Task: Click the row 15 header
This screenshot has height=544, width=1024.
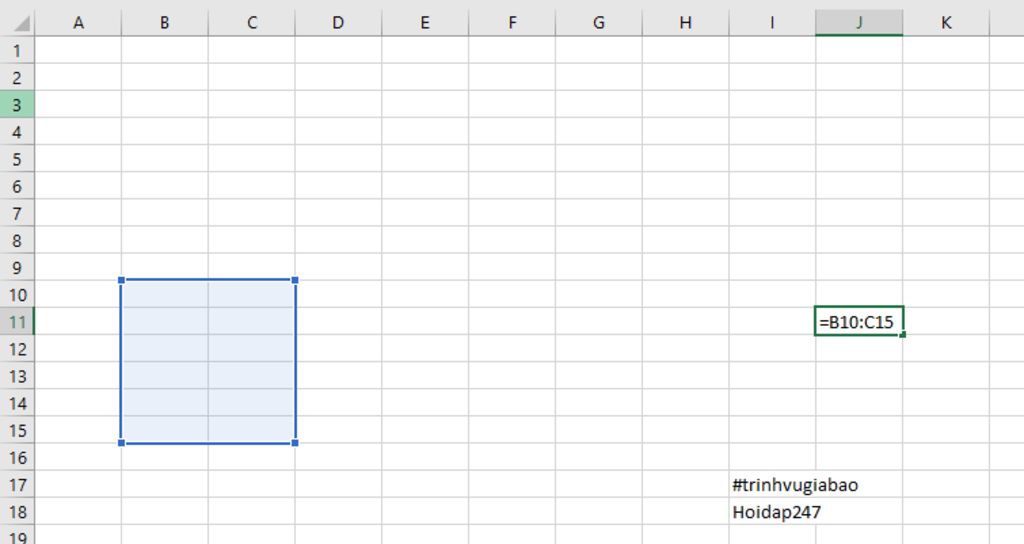Action: pos(16,430)
